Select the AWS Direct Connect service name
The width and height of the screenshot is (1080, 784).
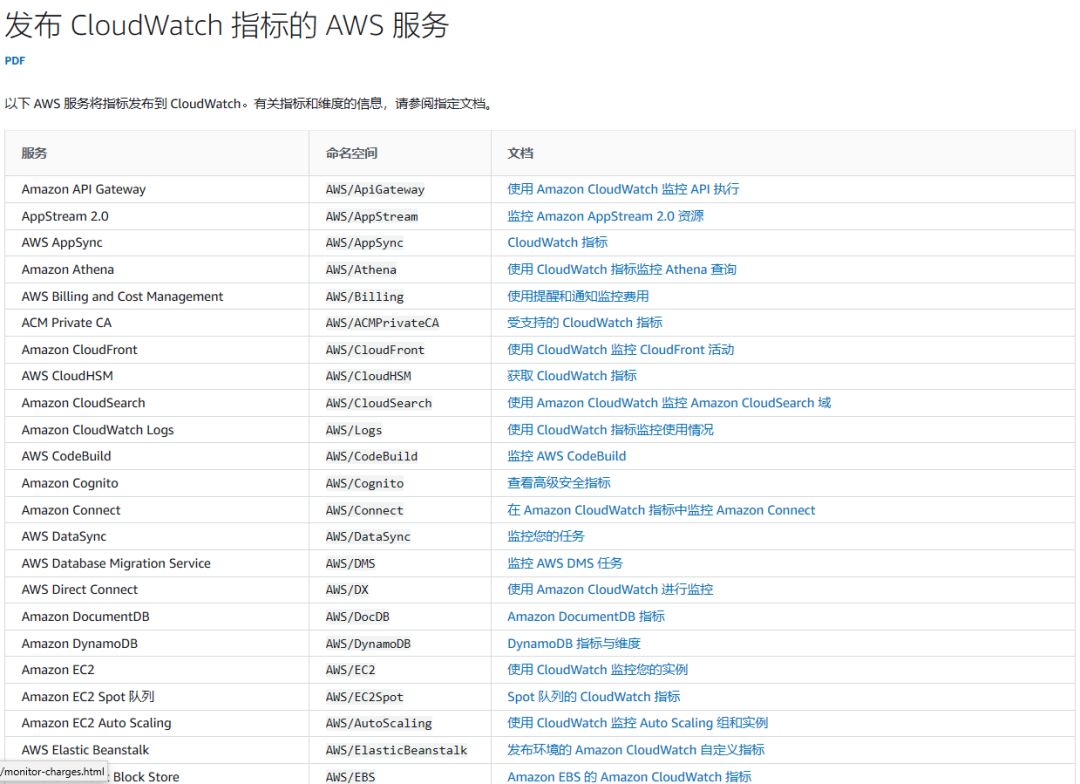point(79,590)
